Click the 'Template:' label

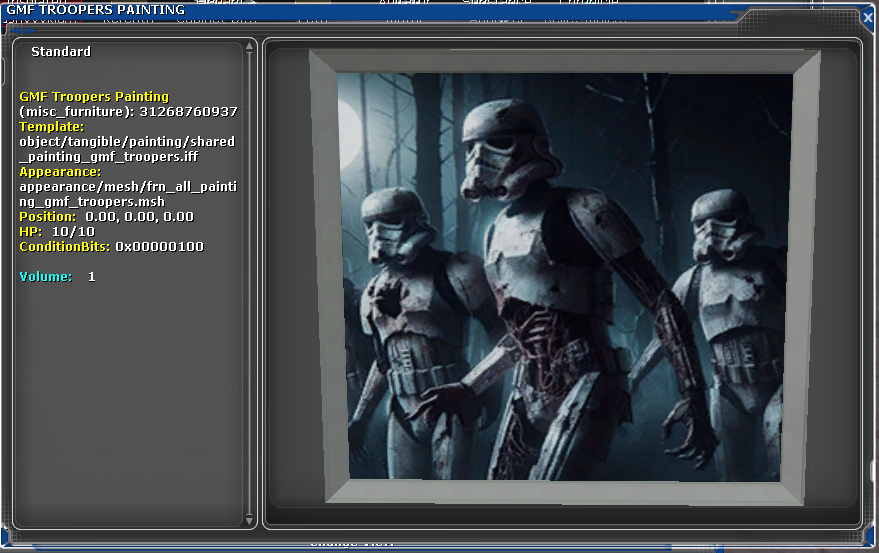coord(52,127)
